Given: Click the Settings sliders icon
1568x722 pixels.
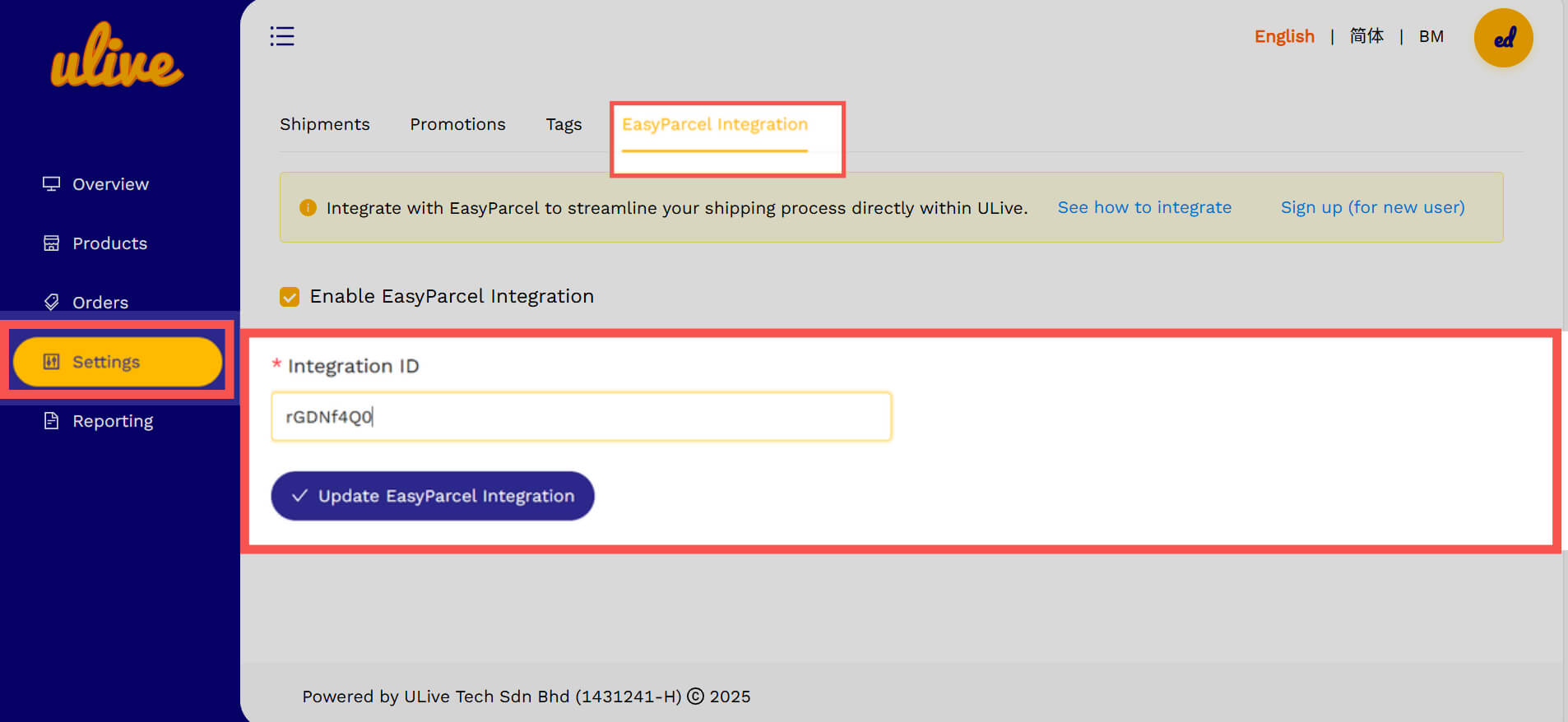Looking at the screenshot, I should pyautogui.click(x=51, y=362).
